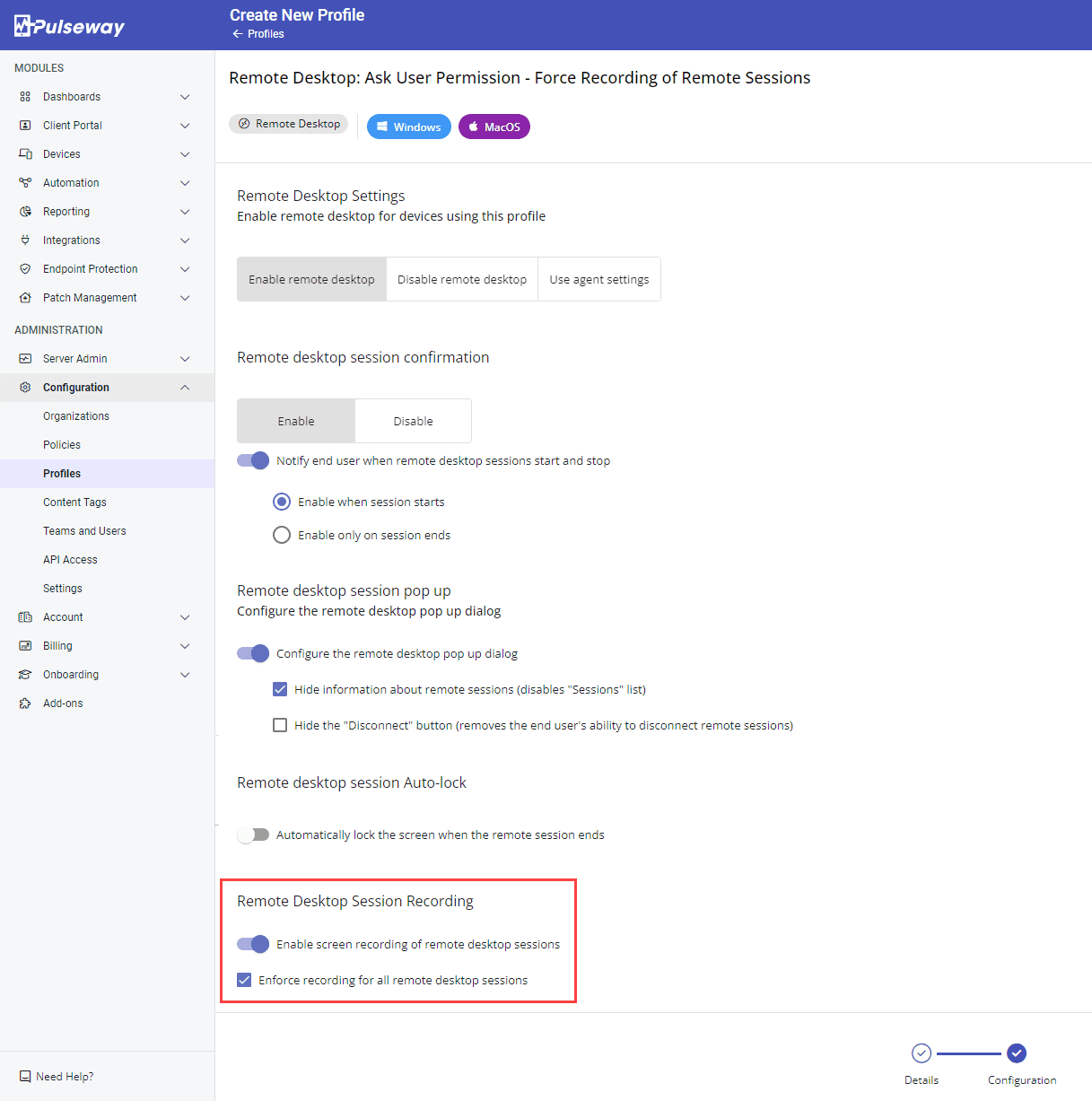Select Disable remote desktop option

pos(462,279)
